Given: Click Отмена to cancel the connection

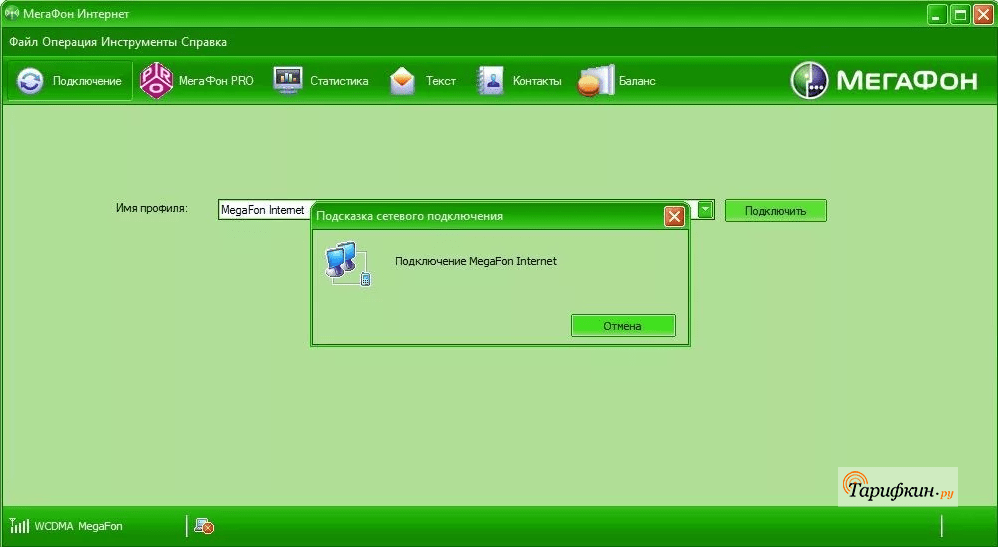Looking at the screenshot, I should (x=623, y=325).
